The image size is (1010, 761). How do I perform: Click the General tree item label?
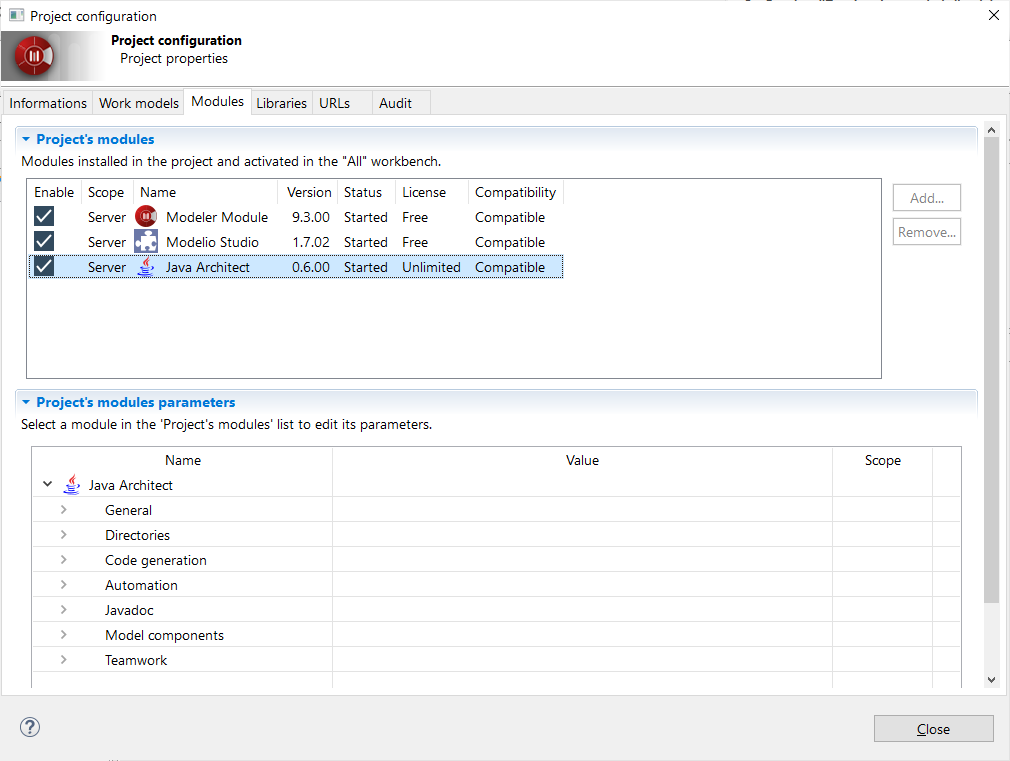point(128,510)
